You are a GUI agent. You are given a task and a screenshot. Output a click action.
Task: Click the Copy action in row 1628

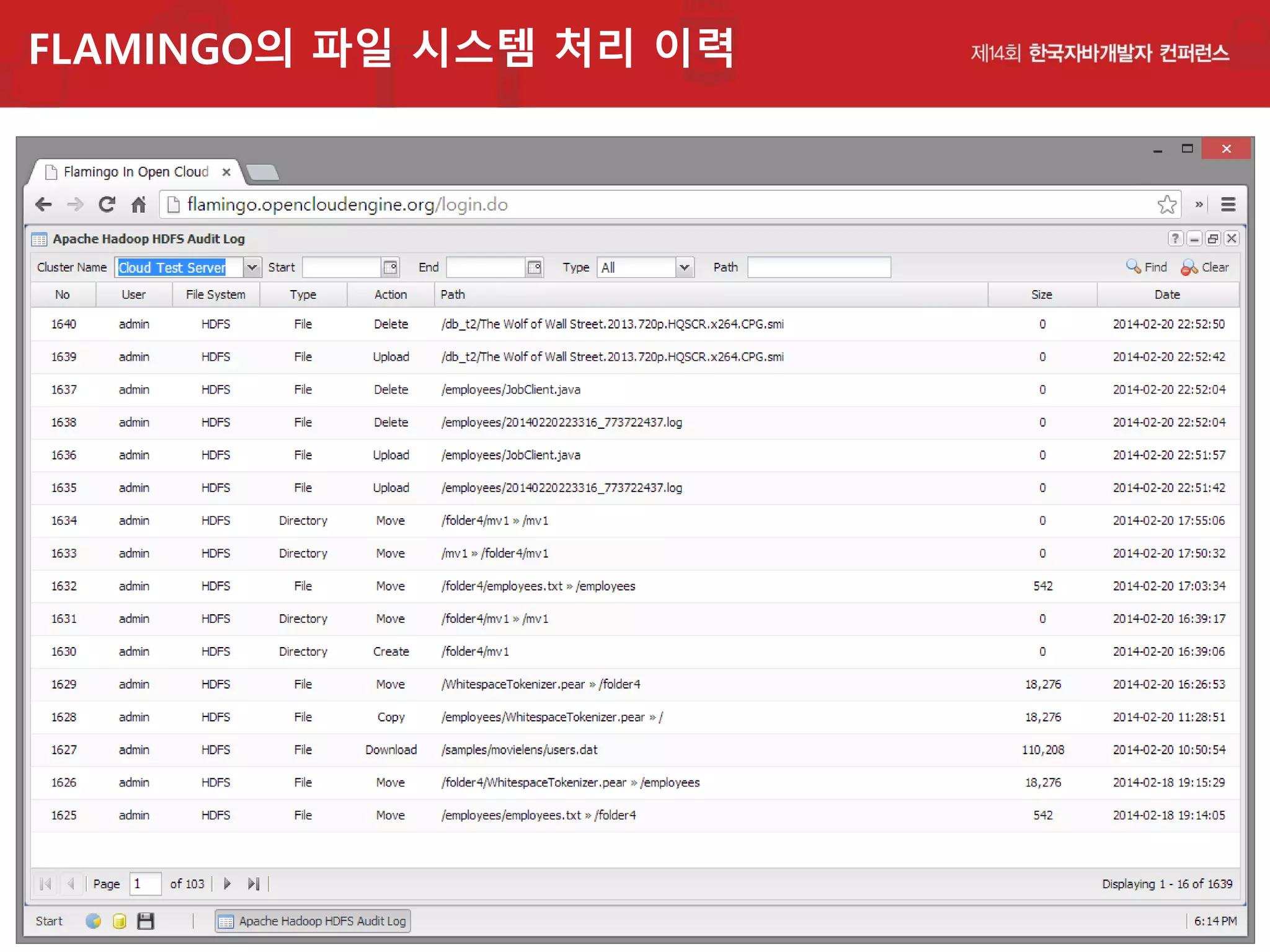coord(391,718)
